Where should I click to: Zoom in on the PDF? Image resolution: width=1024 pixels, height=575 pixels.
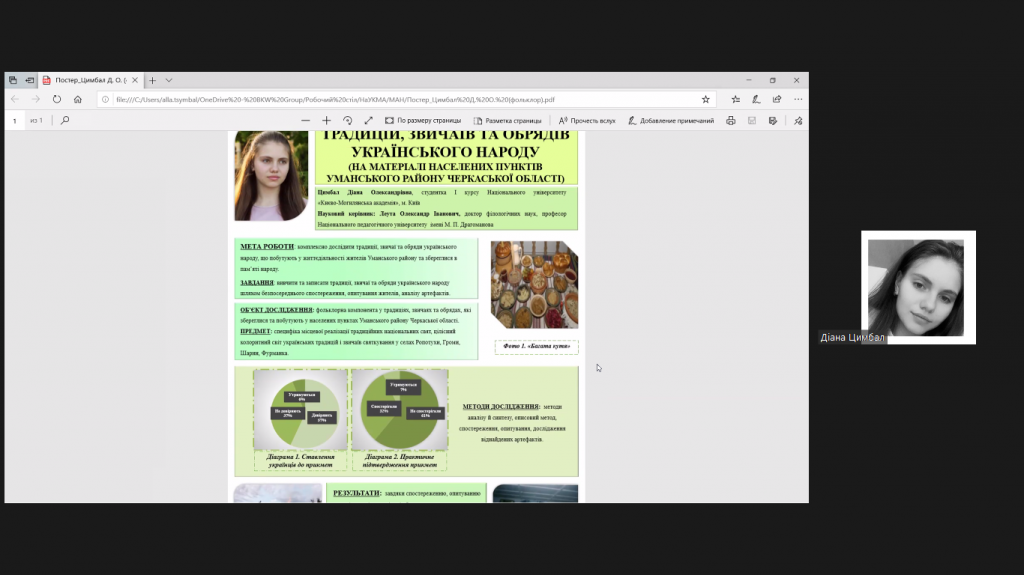(327, 120)
